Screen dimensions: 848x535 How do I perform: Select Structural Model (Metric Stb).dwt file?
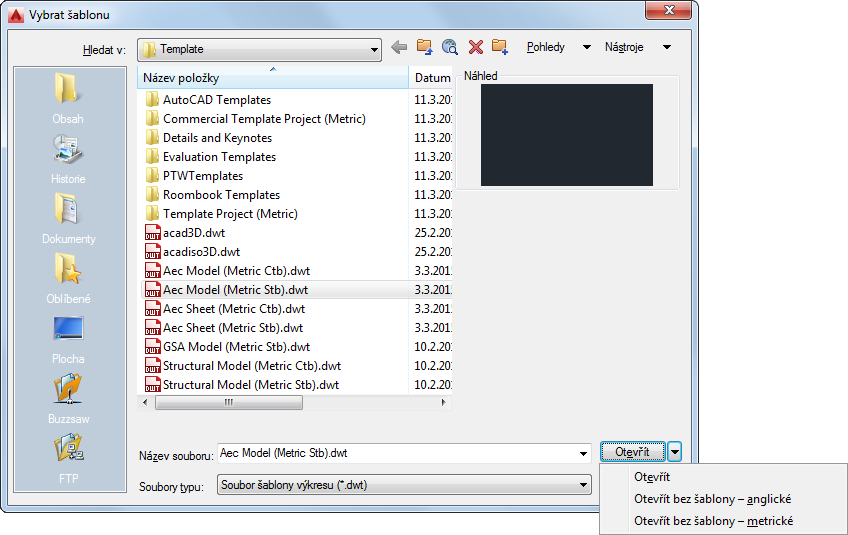pos(242,385)
